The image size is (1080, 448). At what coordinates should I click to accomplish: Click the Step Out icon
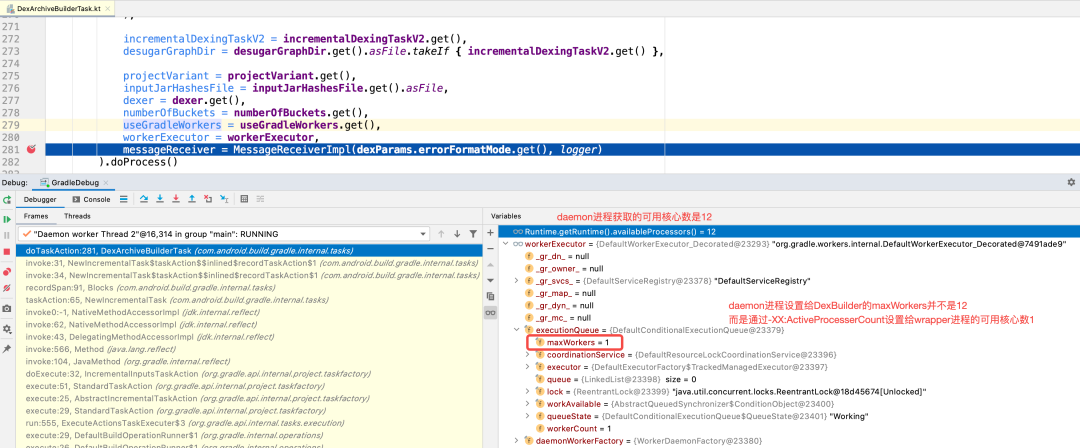pos(192,199)
